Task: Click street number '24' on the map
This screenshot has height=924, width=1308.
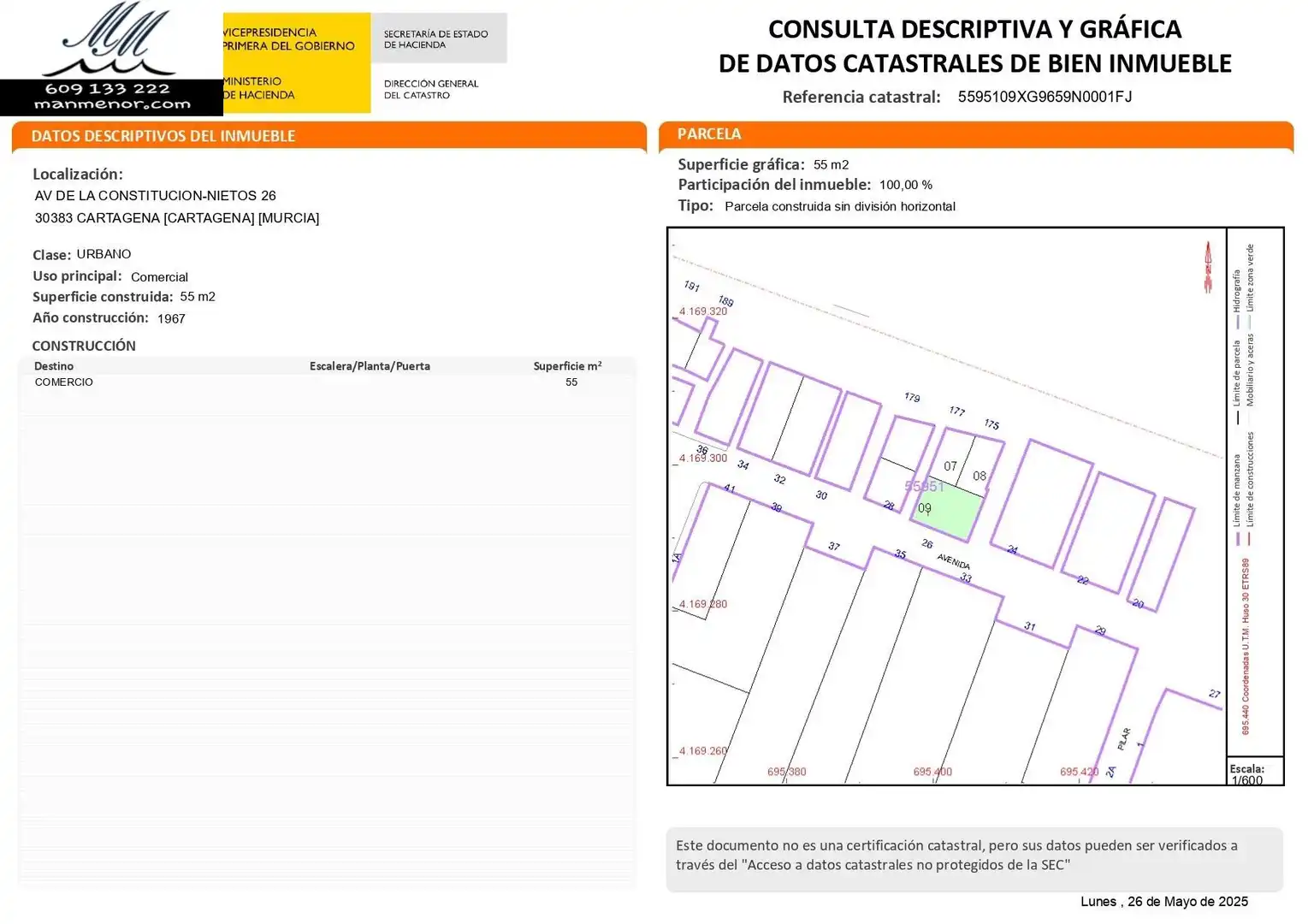Action: (x=1013, y=550)
